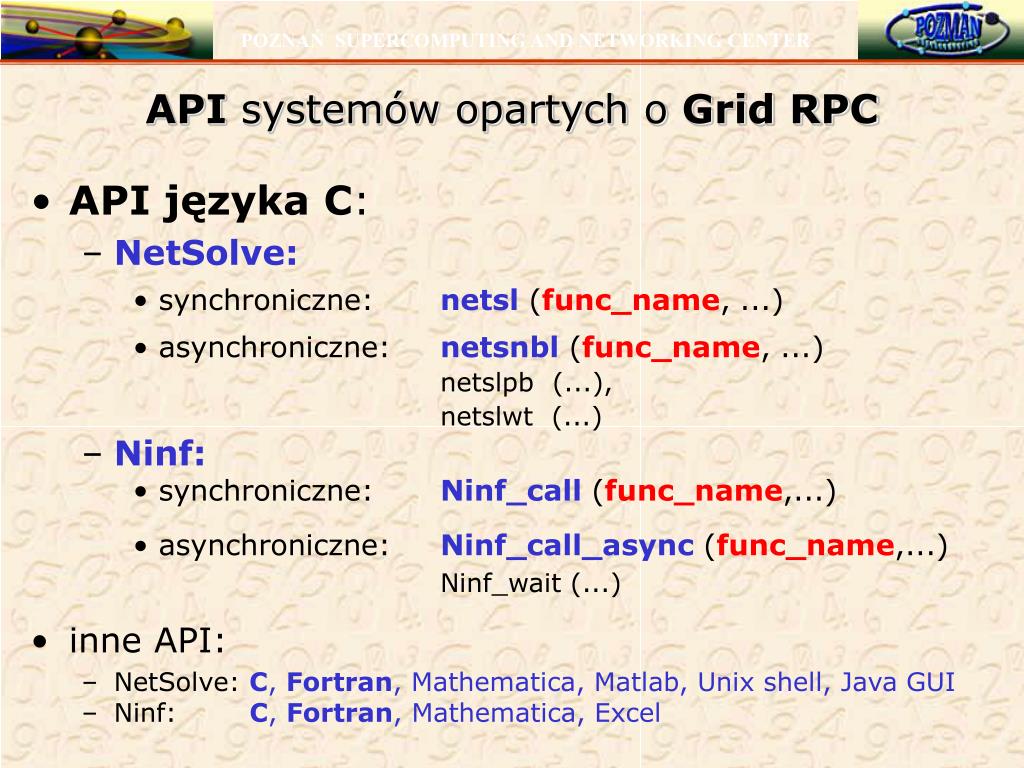Click the "Ninf:" label in the inne API list

coord(145,713)
